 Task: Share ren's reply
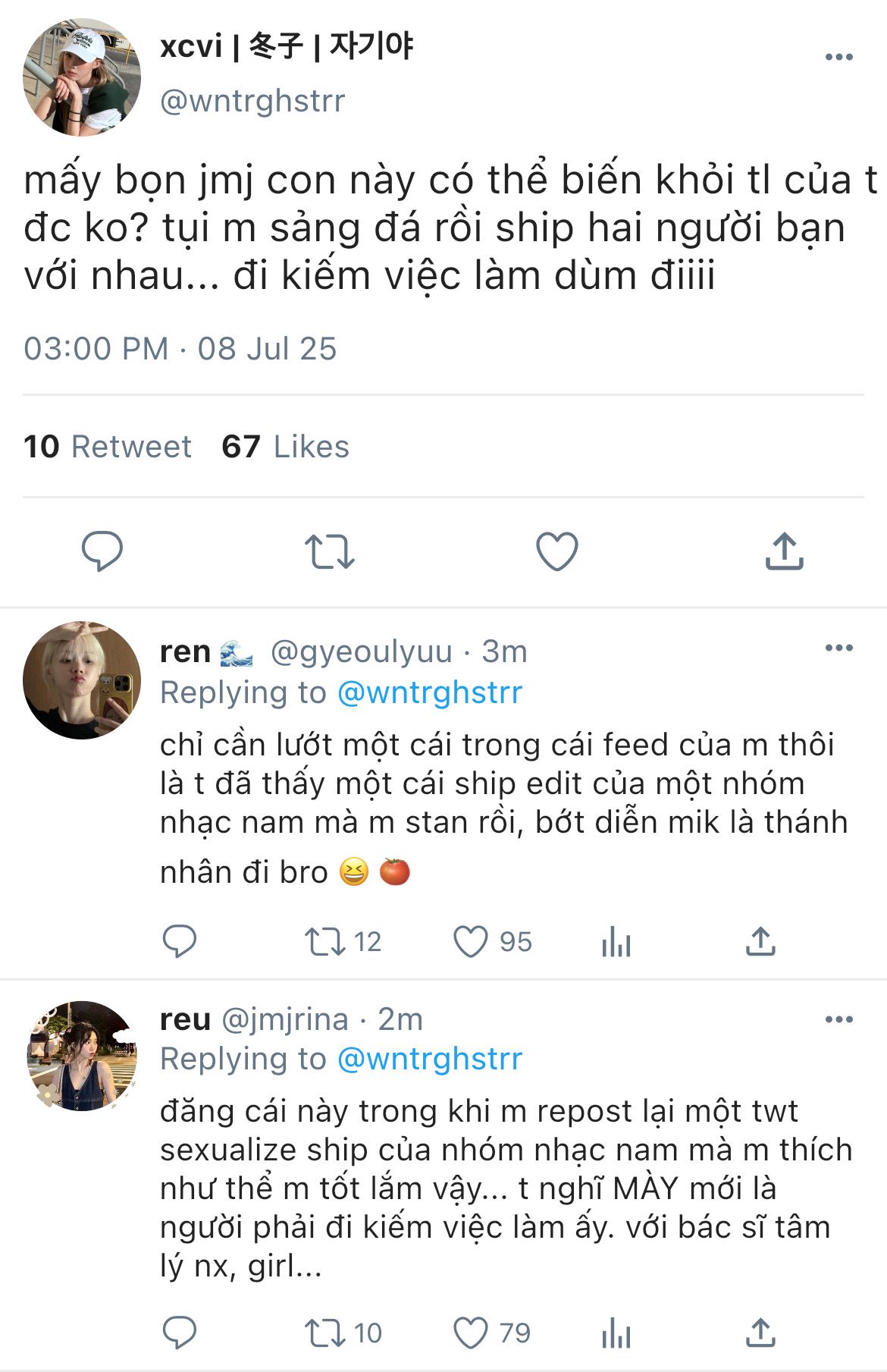pyautogui.click(x=760, y=942)
